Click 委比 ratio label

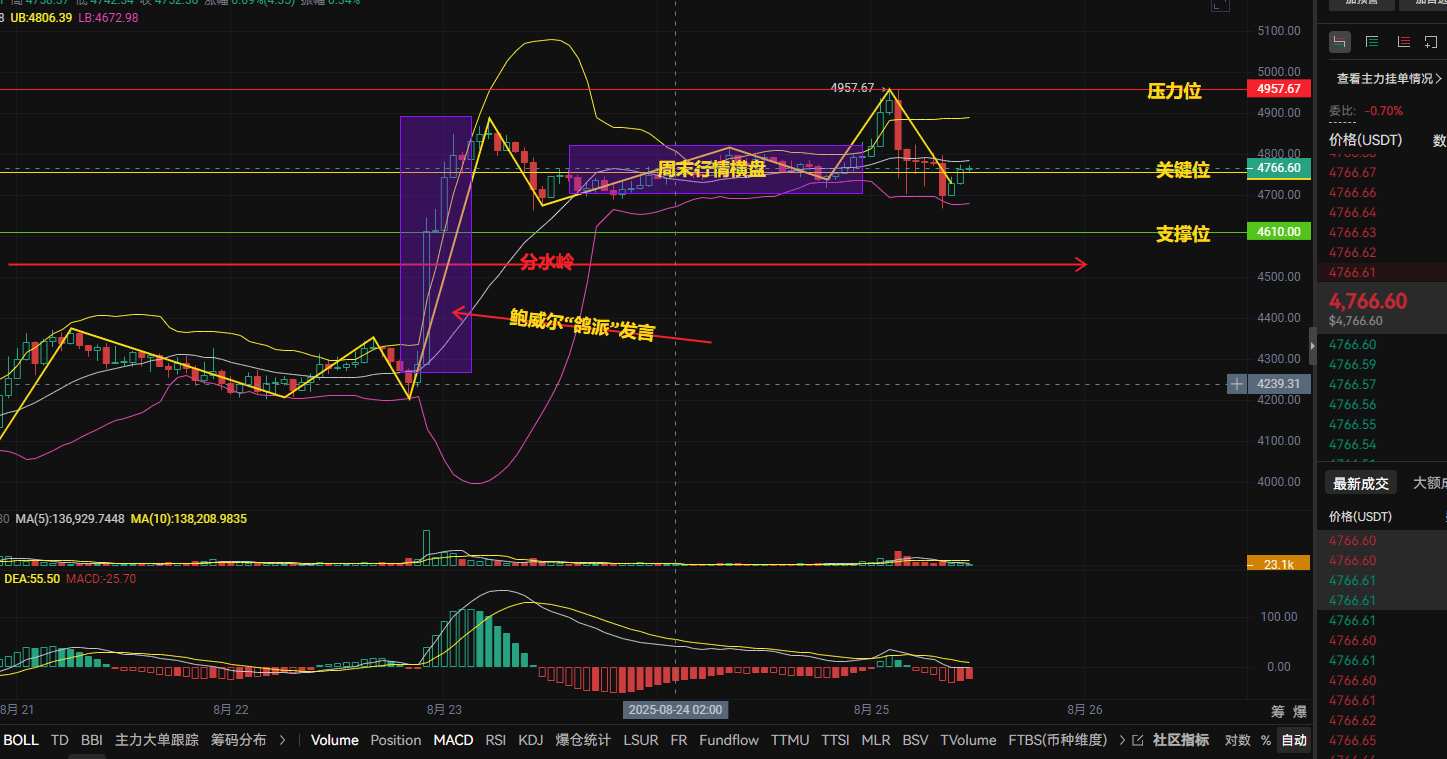click(x=1344, y=111)
